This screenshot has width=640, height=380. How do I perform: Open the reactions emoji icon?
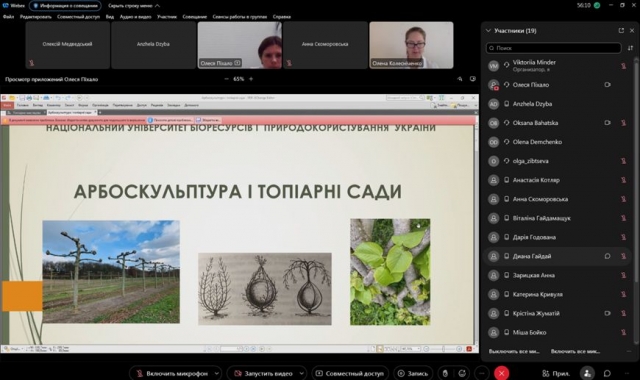tap(462, 373)
